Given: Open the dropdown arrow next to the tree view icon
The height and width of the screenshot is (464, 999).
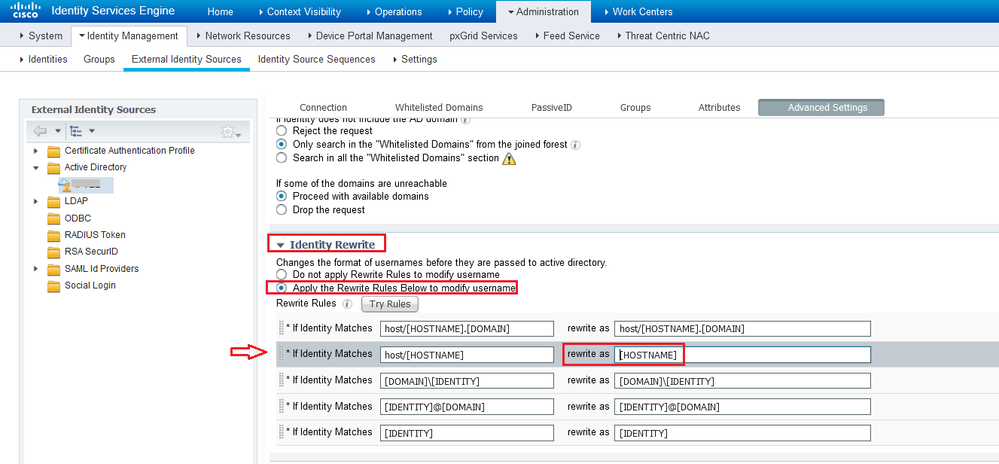Looking at the screenshot, I should point(92,131).
